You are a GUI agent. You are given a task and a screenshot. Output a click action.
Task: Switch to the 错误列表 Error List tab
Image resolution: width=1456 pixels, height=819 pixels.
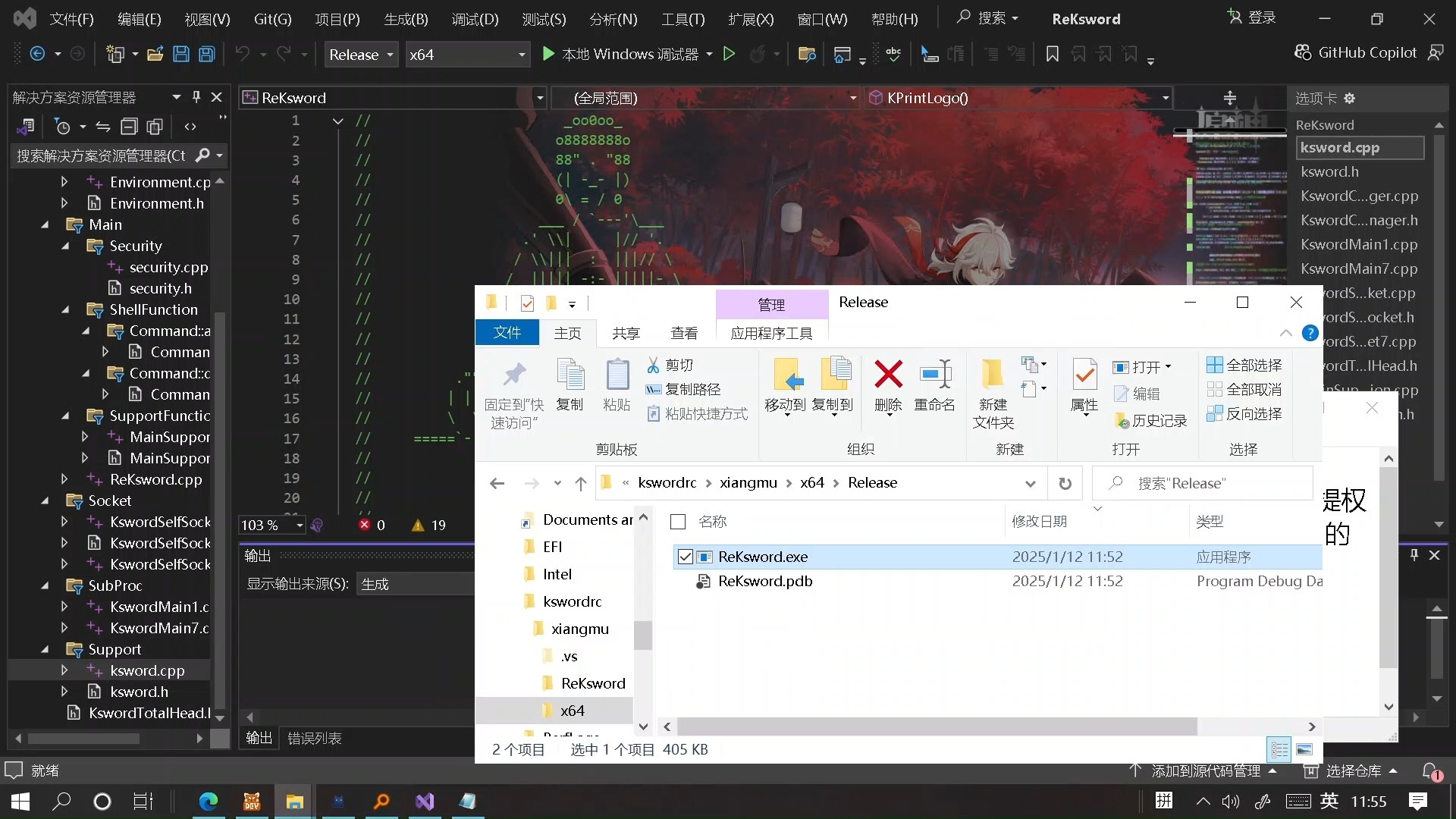click(314, 738)
